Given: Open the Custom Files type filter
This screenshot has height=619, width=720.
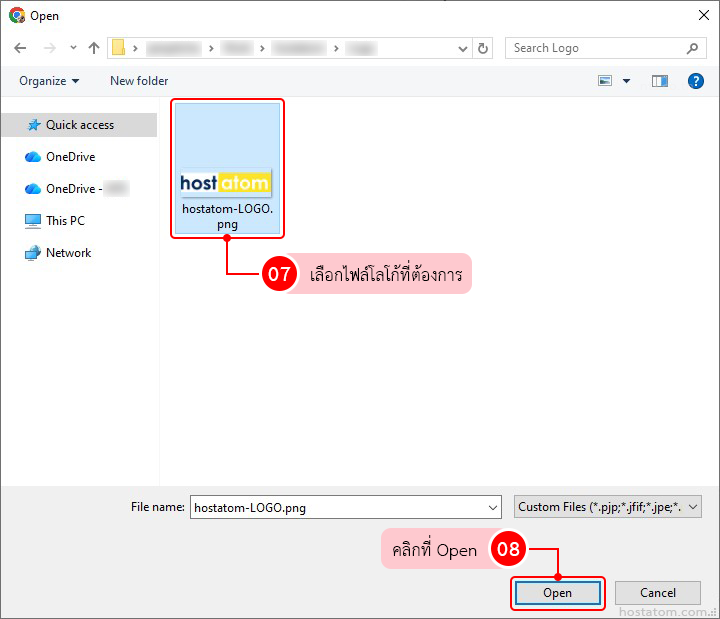Looking at the screenshot, I should click(608, 507).
